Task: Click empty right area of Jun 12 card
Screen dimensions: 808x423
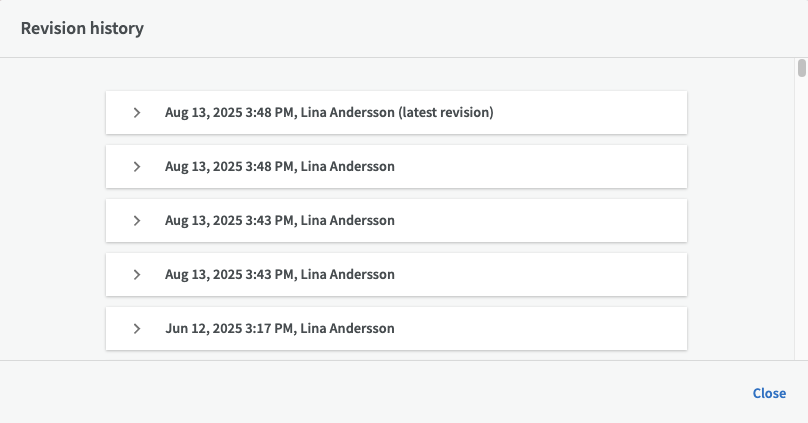Action: click(x=560, y=328)
